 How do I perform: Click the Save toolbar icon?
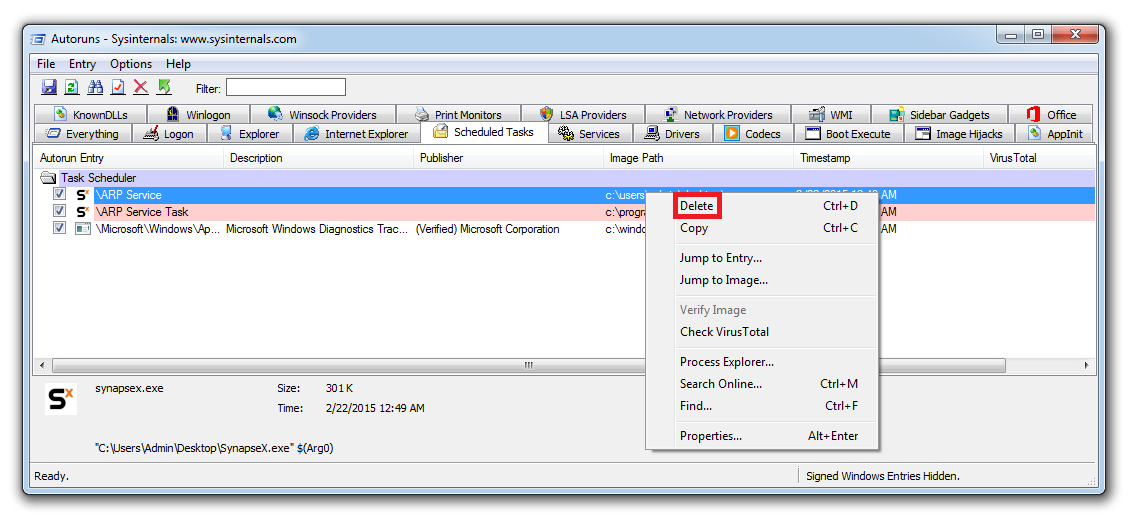click(48, 88)
